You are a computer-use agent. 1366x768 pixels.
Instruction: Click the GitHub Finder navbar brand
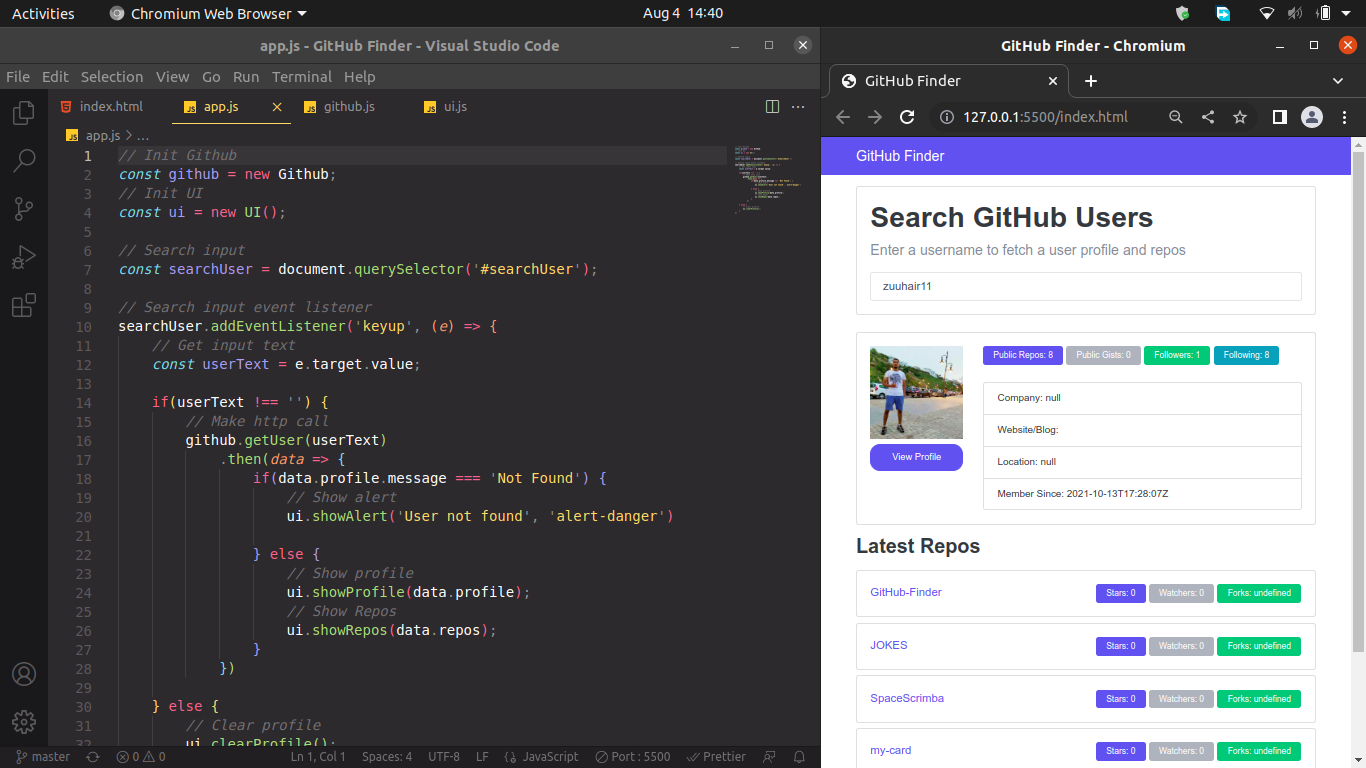(900, 156)
